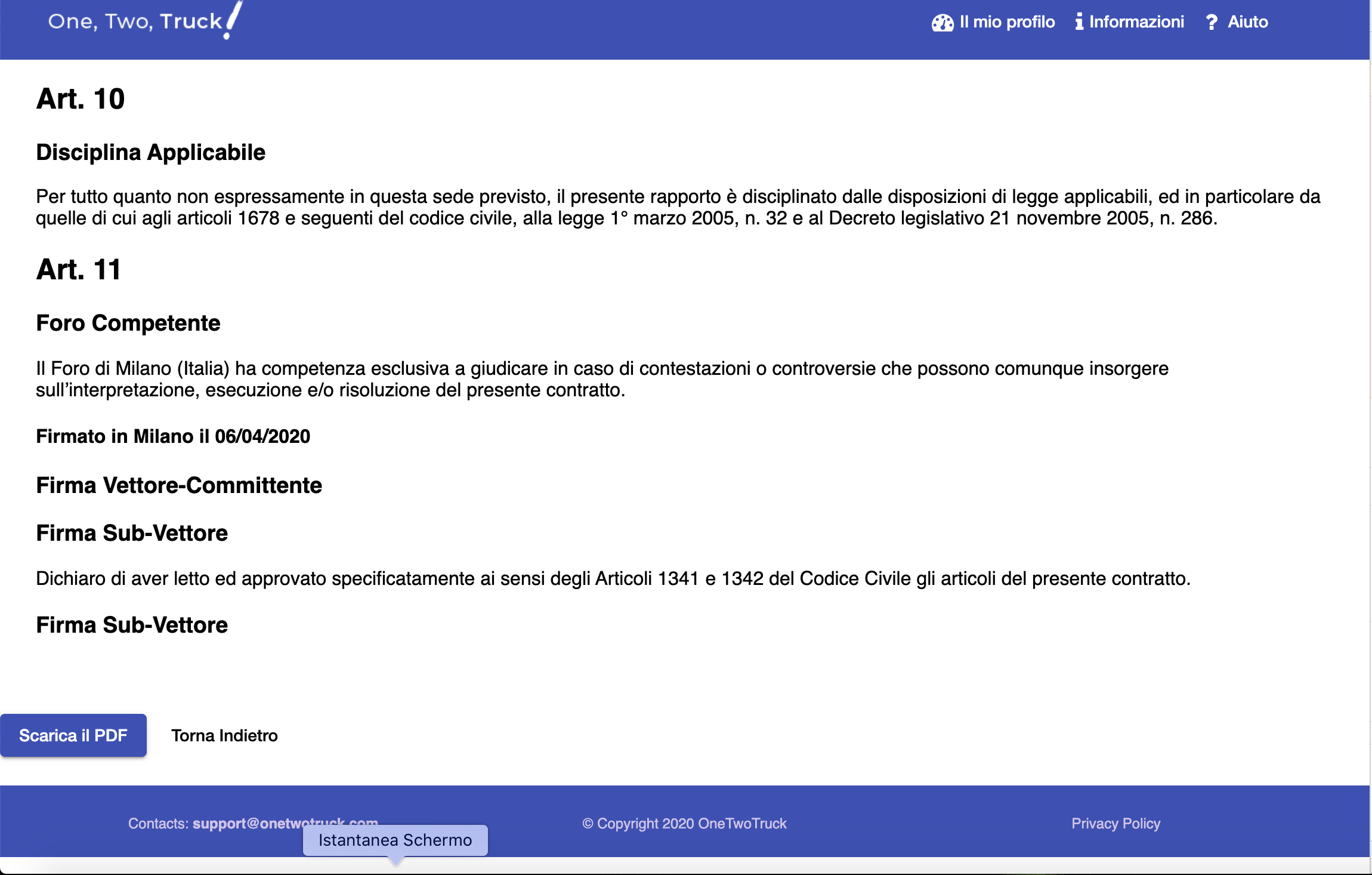This screenshot has height=875, width=1372.
Task: Click the Istantanea Schermo tooltip
Action: 395,840
